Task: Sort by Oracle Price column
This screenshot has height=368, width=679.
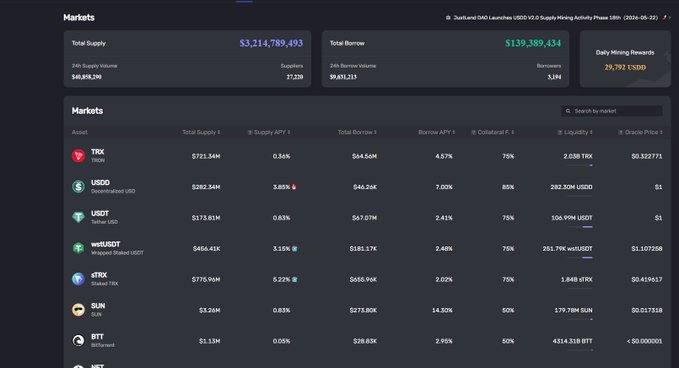Action: (643, 132)
